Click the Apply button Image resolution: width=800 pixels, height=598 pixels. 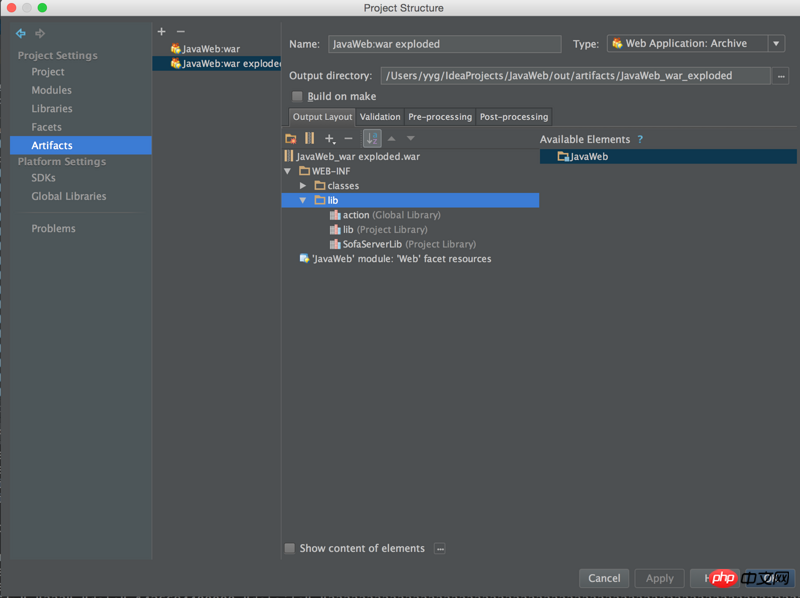659,579
